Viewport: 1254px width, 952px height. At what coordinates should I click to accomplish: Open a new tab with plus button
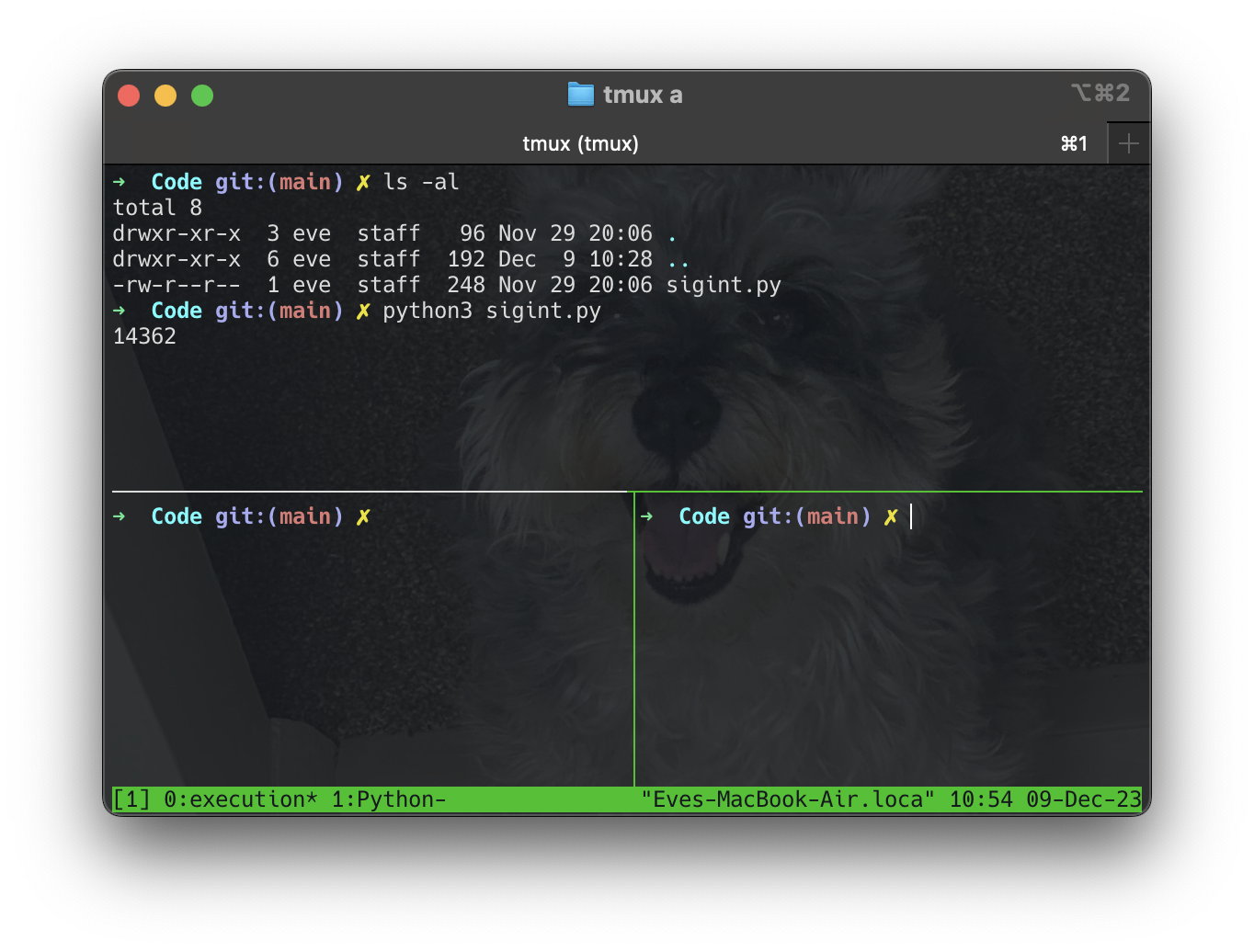[x=1128, y=143]
